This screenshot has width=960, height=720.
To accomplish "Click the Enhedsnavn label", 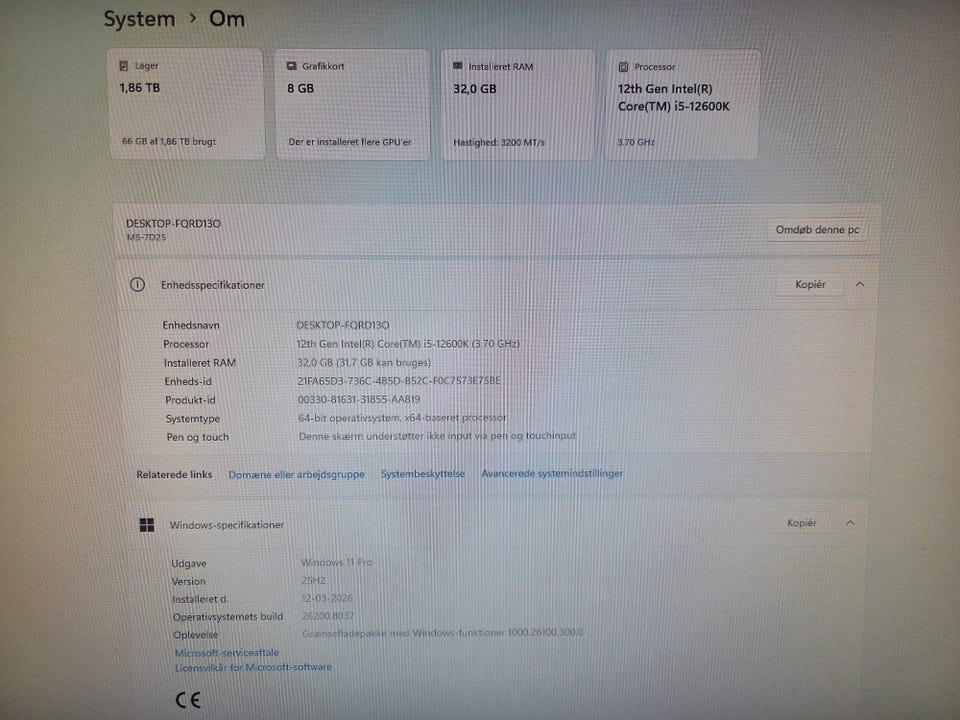I will tap(190, 325).
